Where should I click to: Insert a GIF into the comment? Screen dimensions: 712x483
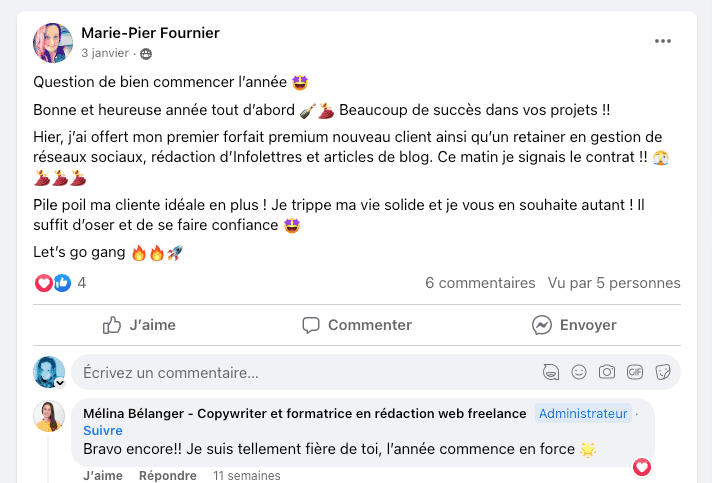[634, 373]
